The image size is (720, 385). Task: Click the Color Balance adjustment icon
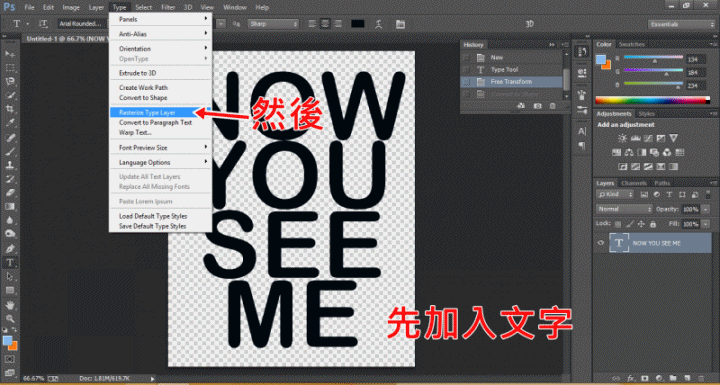(x=629, y=152)
